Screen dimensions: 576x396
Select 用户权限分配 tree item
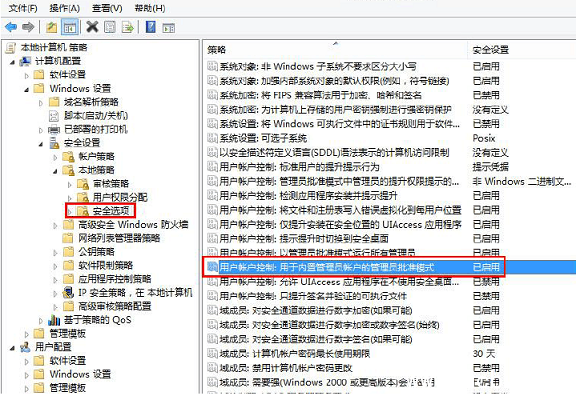[x=120, y=197]
